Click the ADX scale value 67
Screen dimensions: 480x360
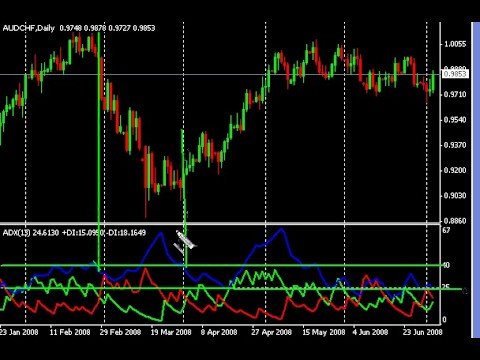[446, 230]
